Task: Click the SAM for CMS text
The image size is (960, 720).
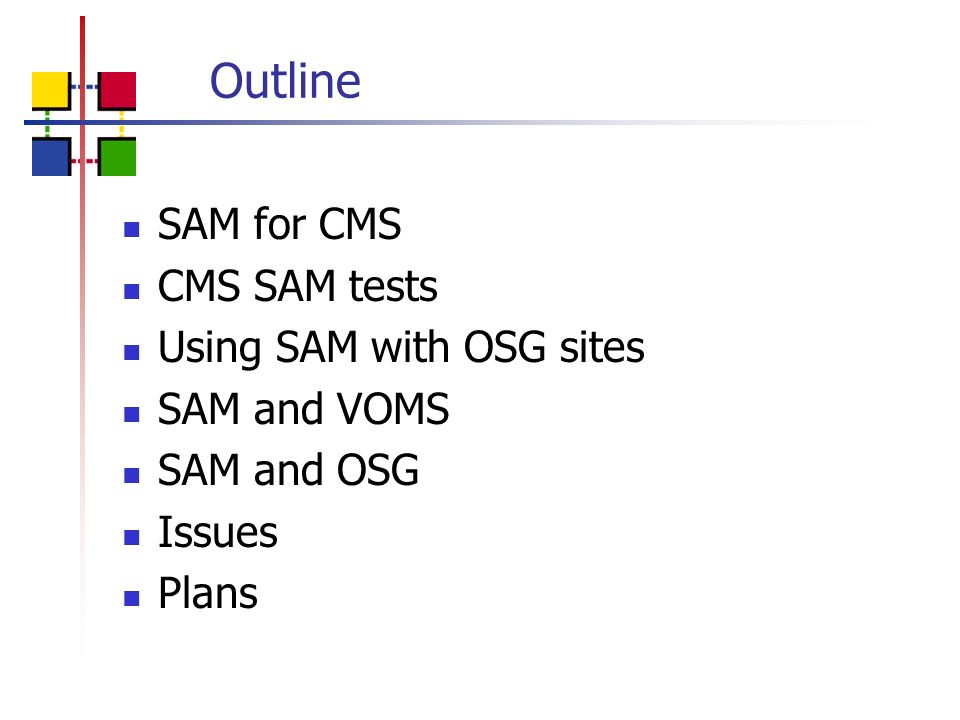Action: click(x=279, y=224)
